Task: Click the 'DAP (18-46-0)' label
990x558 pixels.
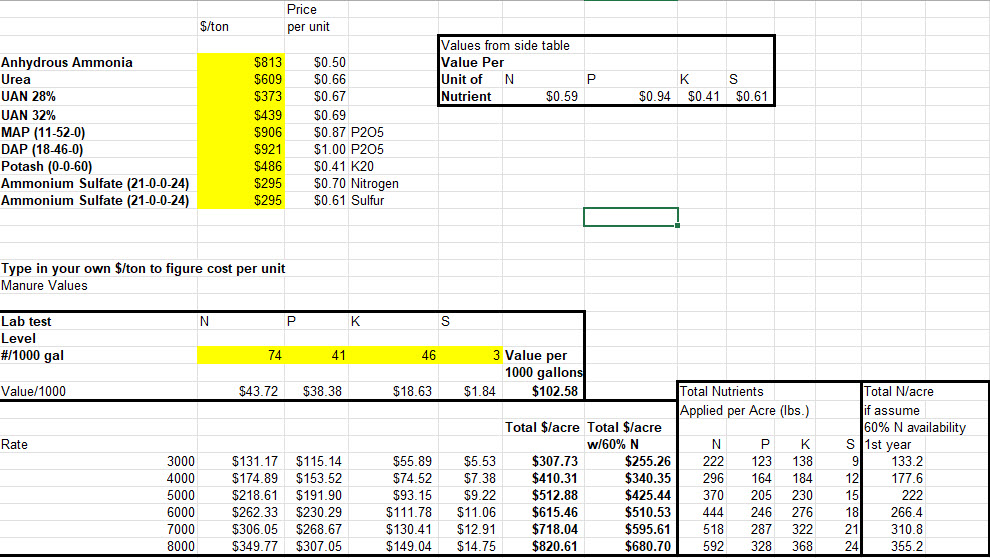Action: point(42,149)
